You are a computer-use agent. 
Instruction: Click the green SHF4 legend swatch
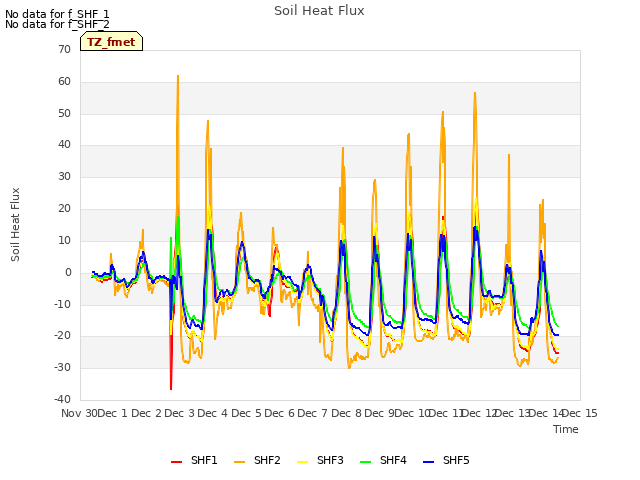[x=365, y=462]
